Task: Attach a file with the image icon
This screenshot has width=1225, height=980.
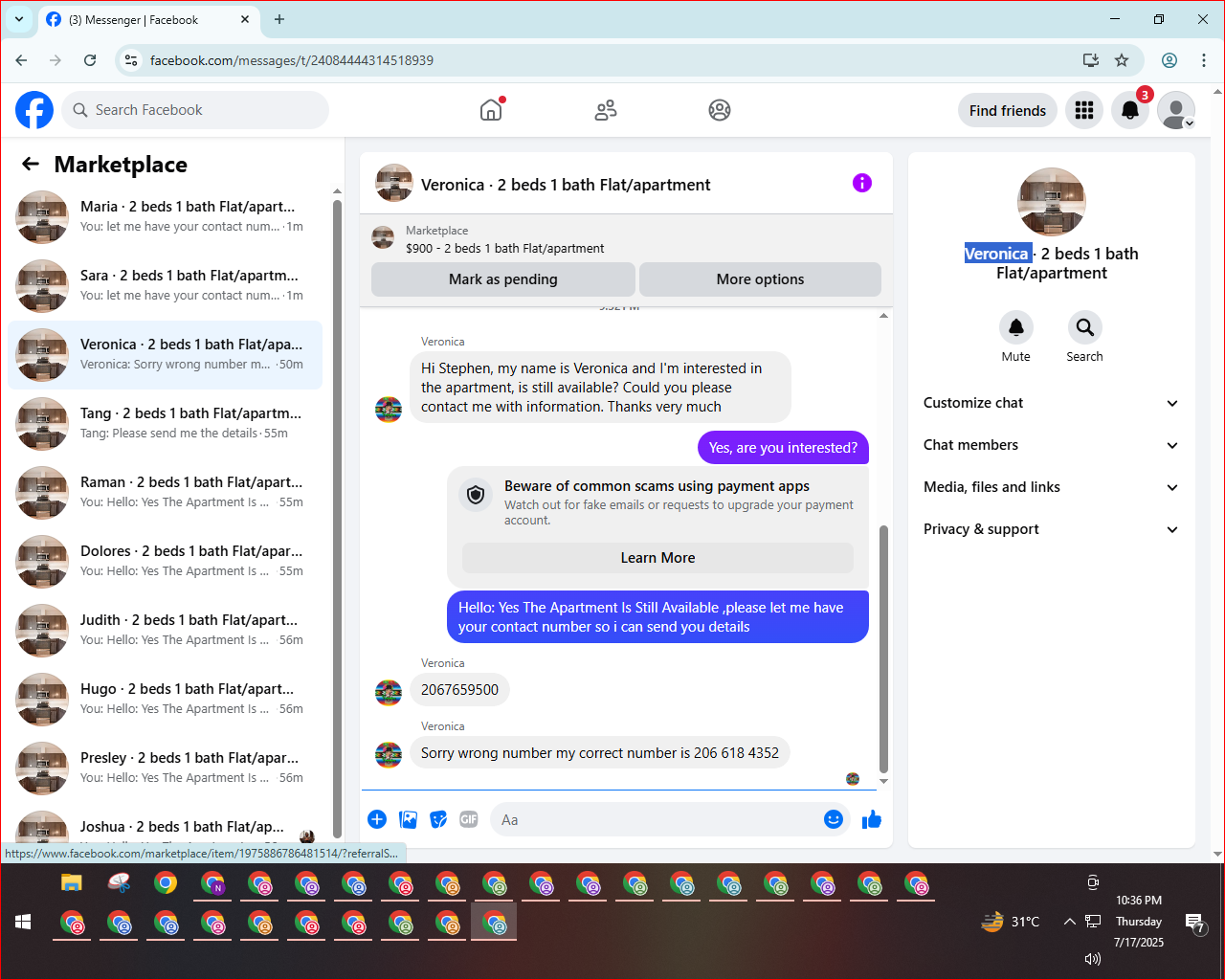Action: [409, 819]
